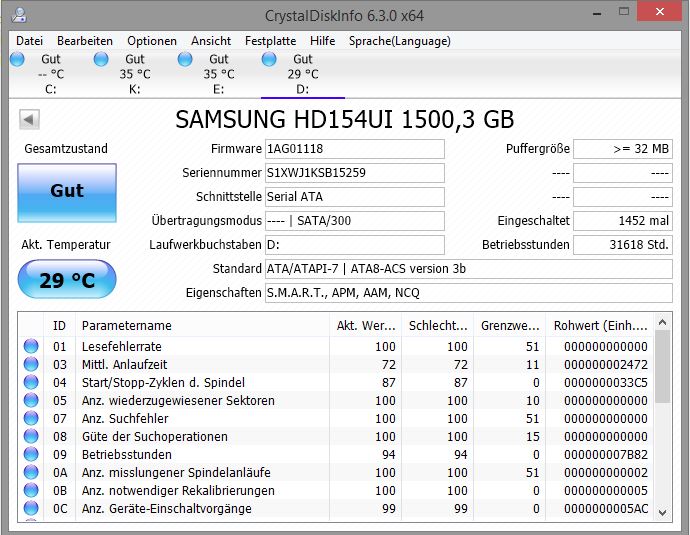Click status orb for wiederzugewiesener Sektoren row
The image size is (690, 535).
click(31, 400)
